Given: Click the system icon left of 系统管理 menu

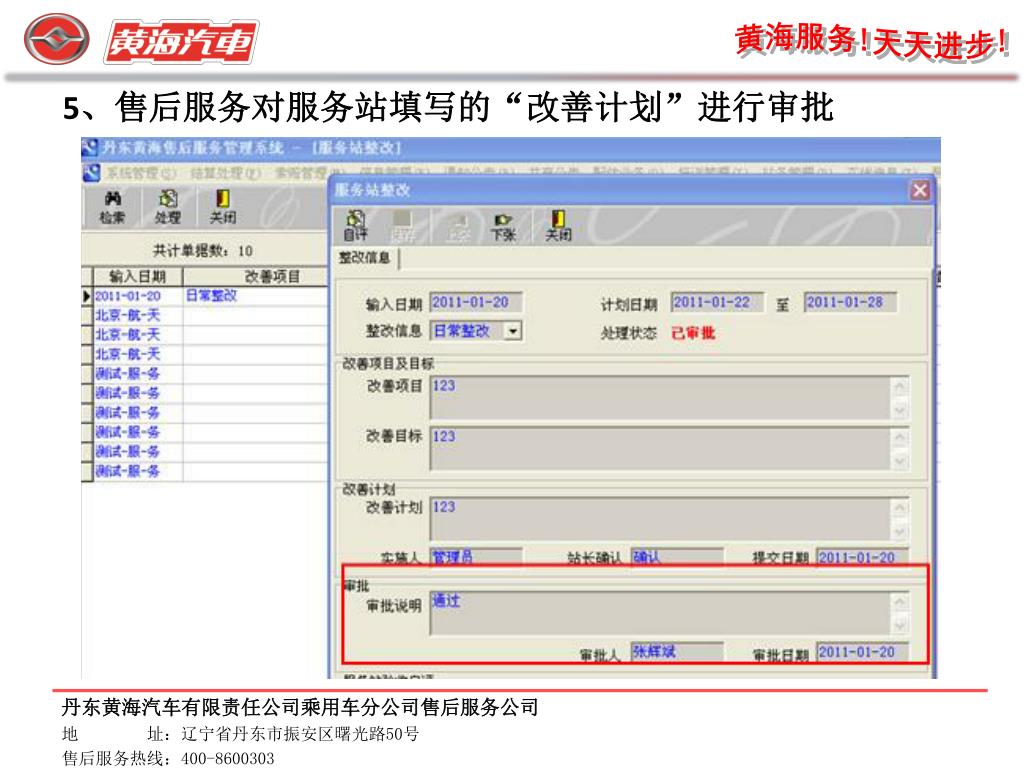Looking at the screenshot, I should (92, 173).
